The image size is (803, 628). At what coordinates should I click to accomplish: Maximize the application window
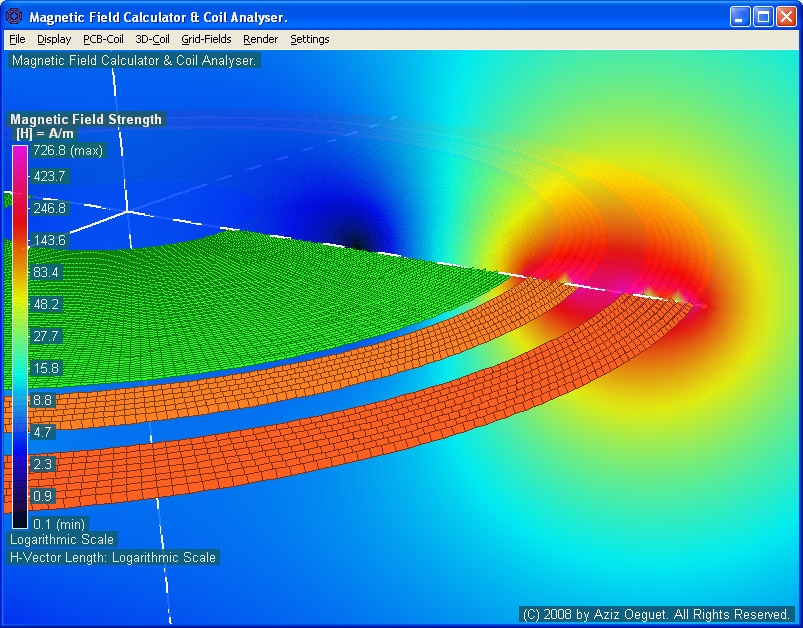click(763, 17)
